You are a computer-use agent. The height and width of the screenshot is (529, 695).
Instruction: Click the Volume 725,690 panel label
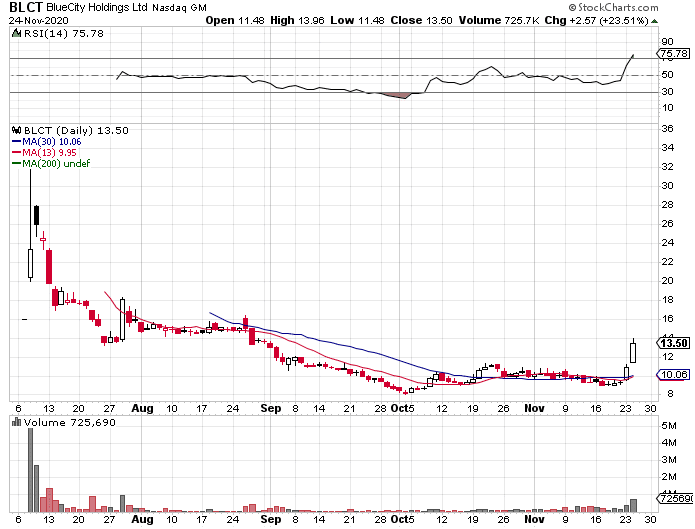[x=70, y=423]
